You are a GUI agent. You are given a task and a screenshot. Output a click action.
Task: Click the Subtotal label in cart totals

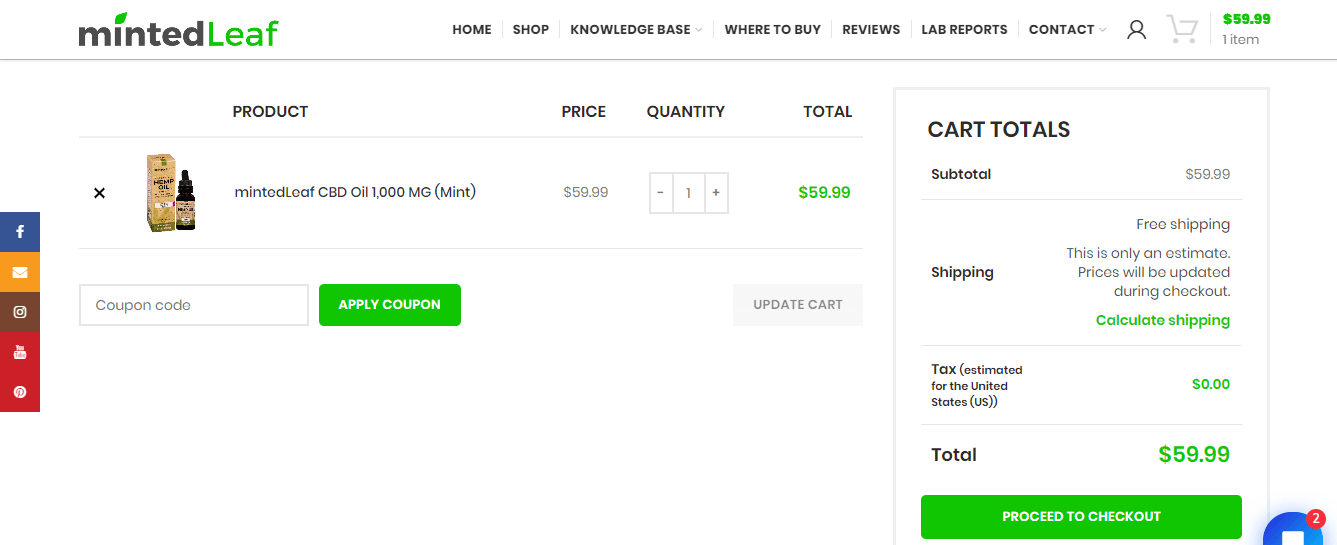coord(961,174)
